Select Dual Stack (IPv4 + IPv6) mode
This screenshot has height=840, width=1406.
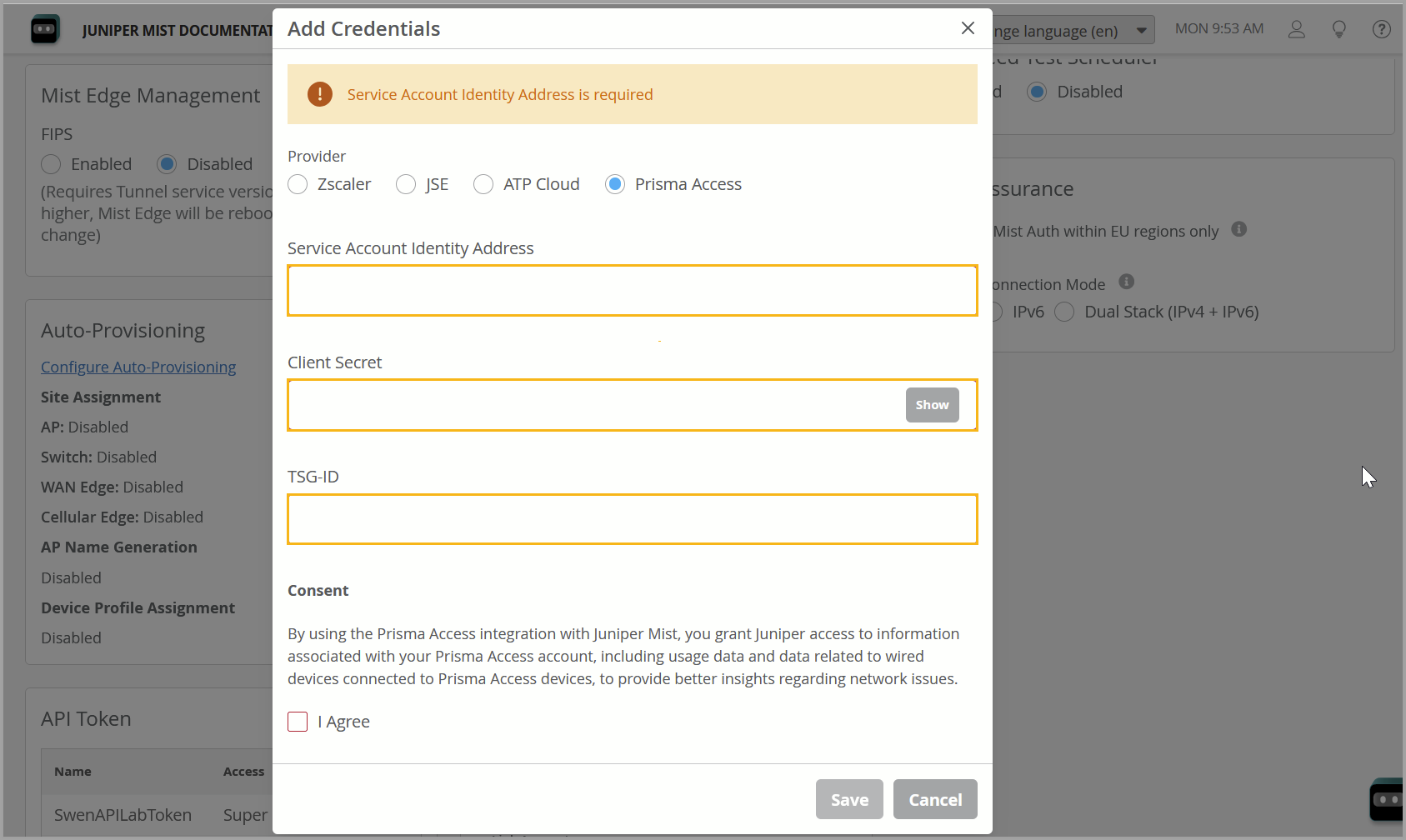[x=1064, y=312]
